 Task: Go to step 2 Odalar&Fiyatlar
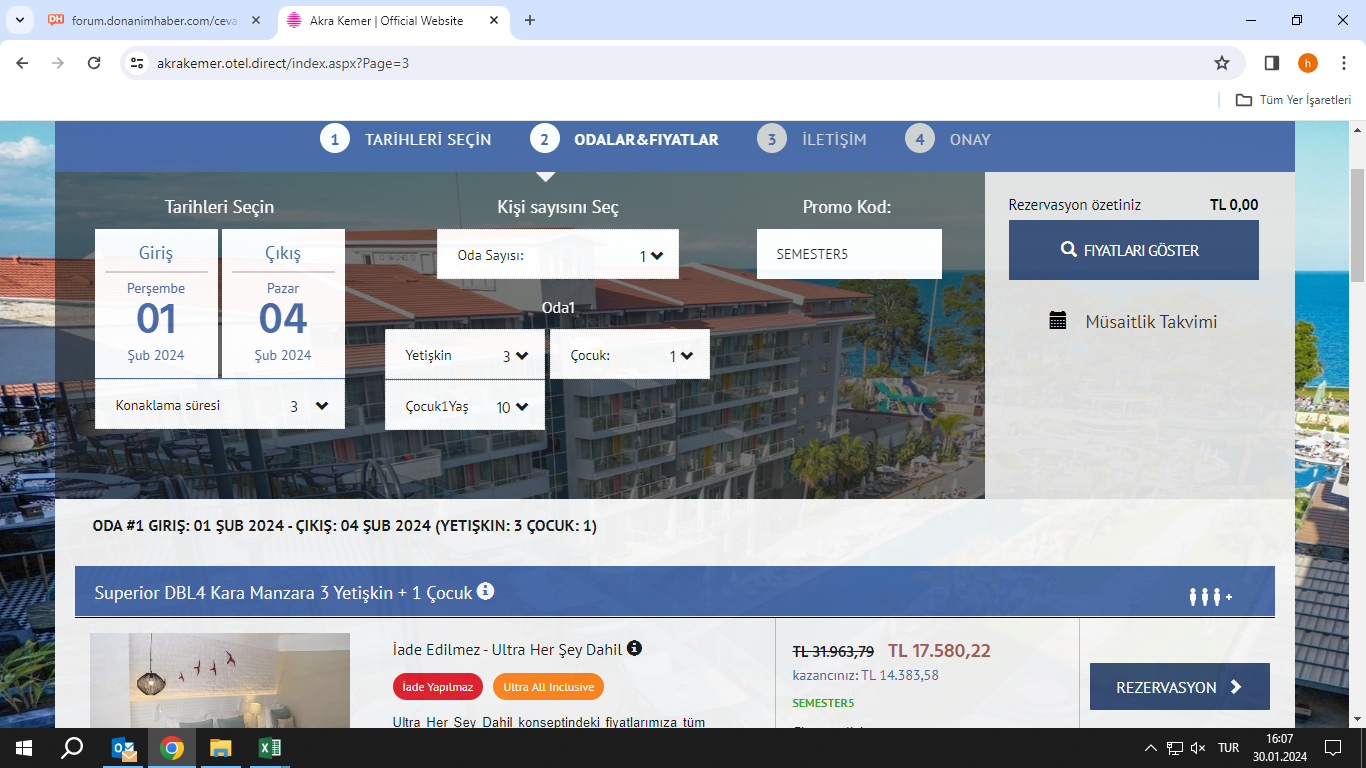pyautogui.click(x=624, y=139)
